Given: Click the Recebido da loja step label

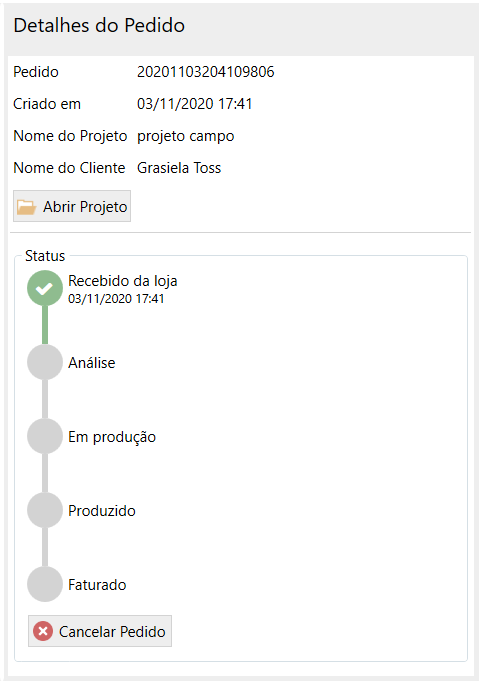Looking at the screenshot, I should tap(122, 281).
